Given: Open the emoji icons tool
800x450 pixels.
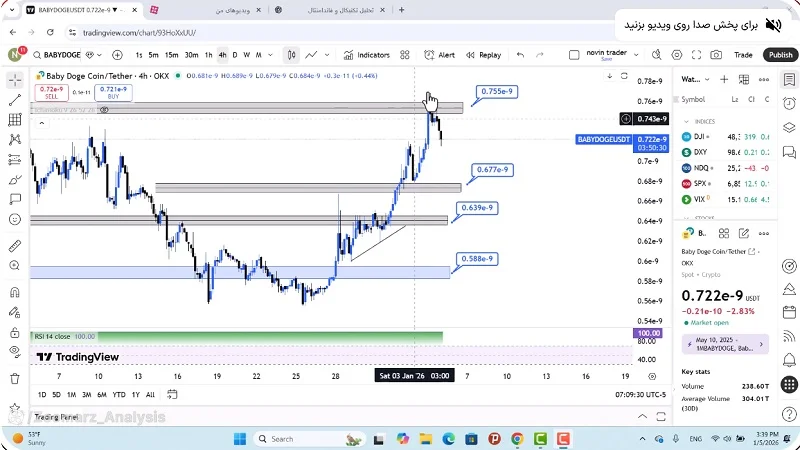Looking at the screenshot, I should [x=14, y=220].
